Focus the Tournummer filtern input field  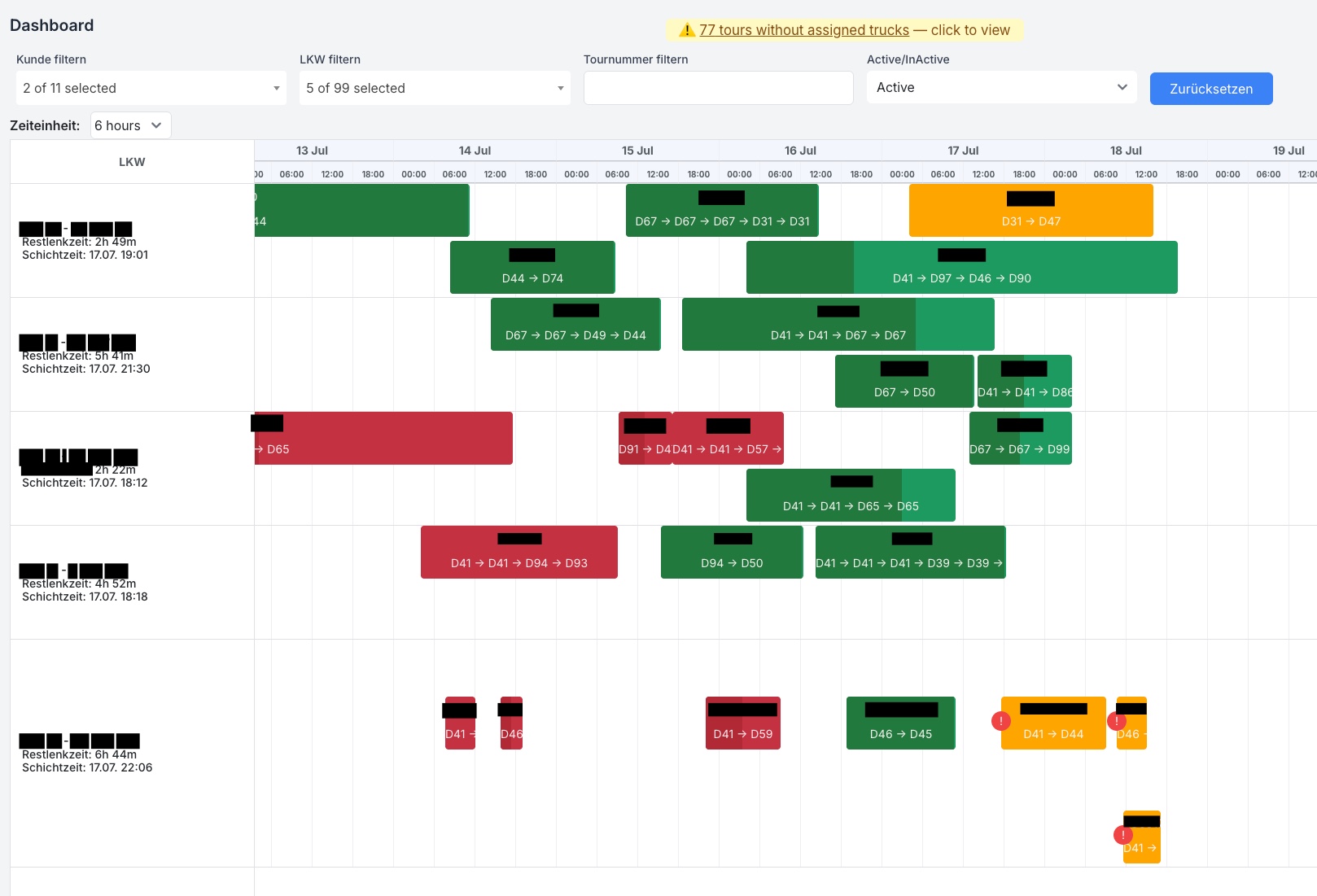tap(718, 88)
